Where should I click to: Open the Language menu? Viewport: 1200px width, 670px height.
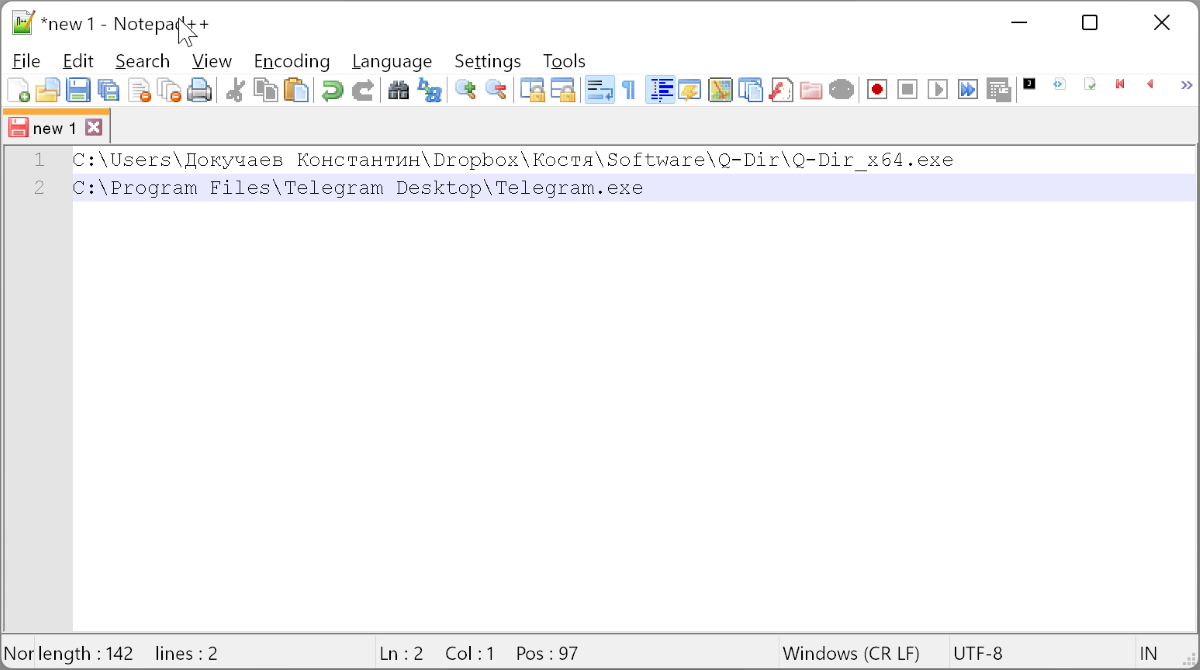(x=392, y=61)
